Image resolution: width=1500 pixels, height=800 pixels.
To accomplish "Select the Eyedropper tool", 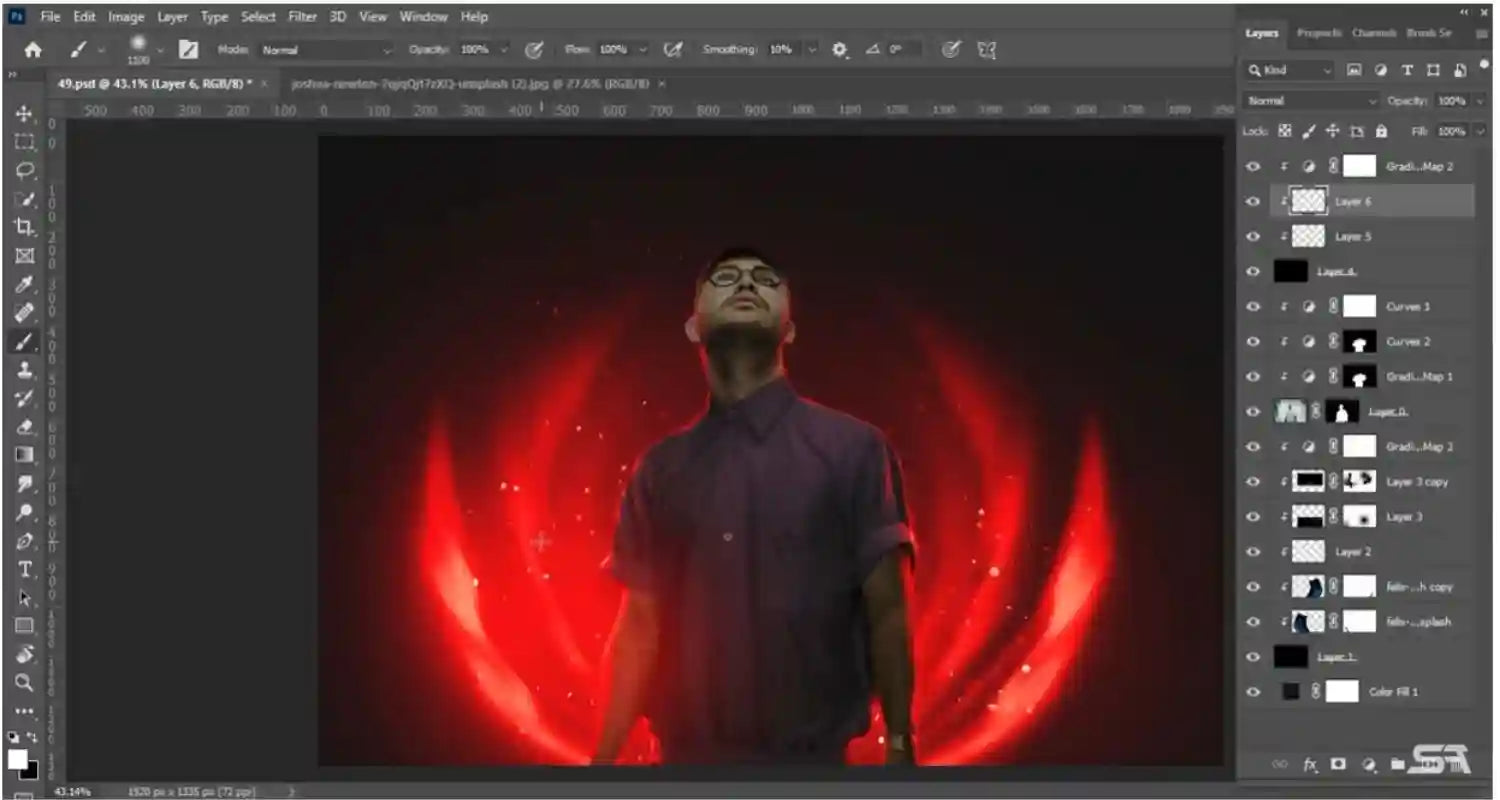I will pyautogui.click(x=24, y=284).
